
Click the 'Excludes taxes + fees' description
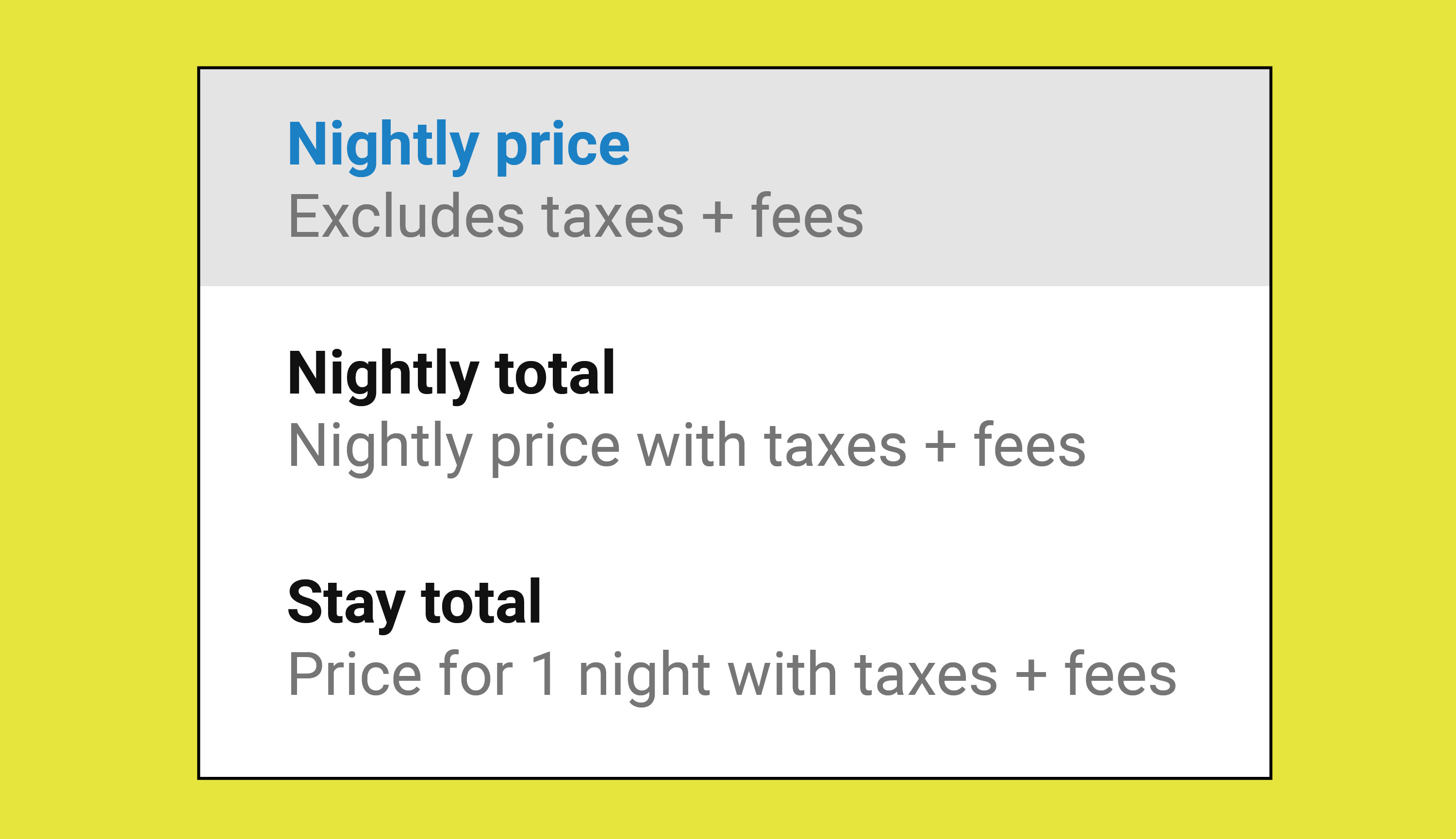click(x=575, y=216)
